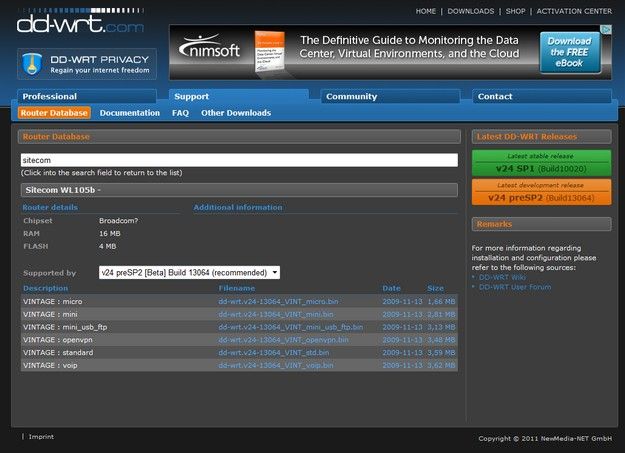The height and width of the screenshot is (453, 625).
Task: Click the VINTAGE : openvpn description
Action: (x=58, y=340)
